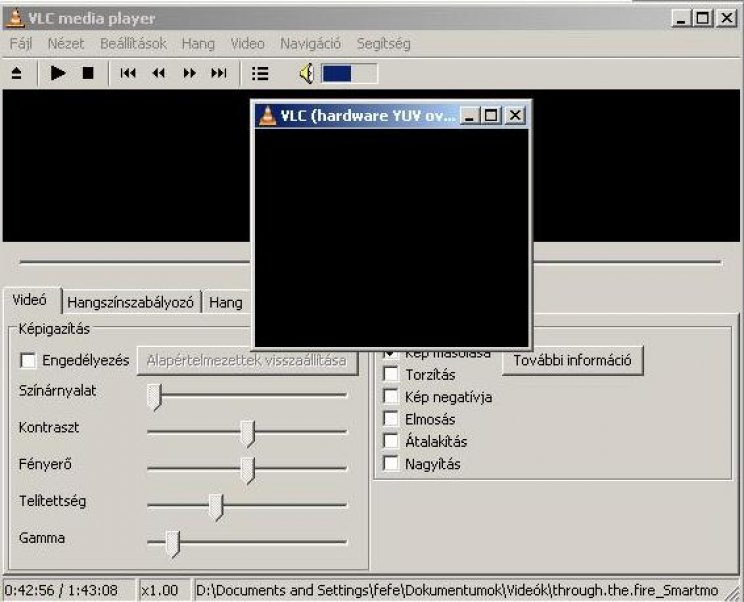Jump to previous track in toolbar

pos(128,73)
